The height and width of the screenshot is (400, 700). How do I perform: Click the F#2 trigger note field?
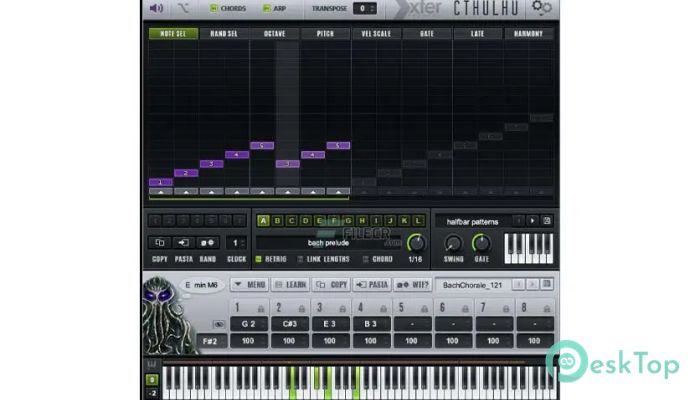point(212,341)
